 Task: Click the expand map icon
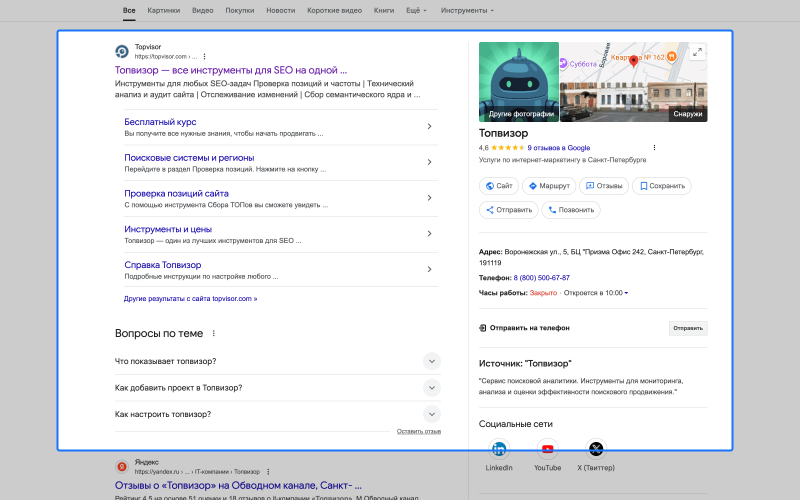coord(697,52)
